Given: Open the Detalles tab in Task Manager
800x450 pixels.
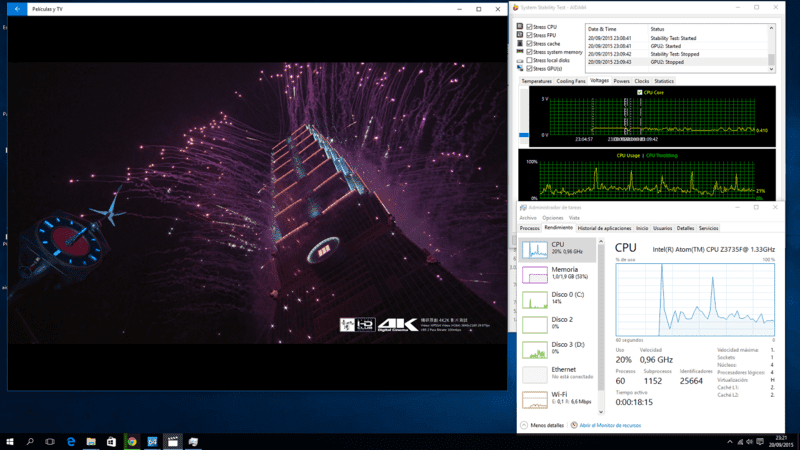Looking at the screenshot, I should (x=685, y=229).
